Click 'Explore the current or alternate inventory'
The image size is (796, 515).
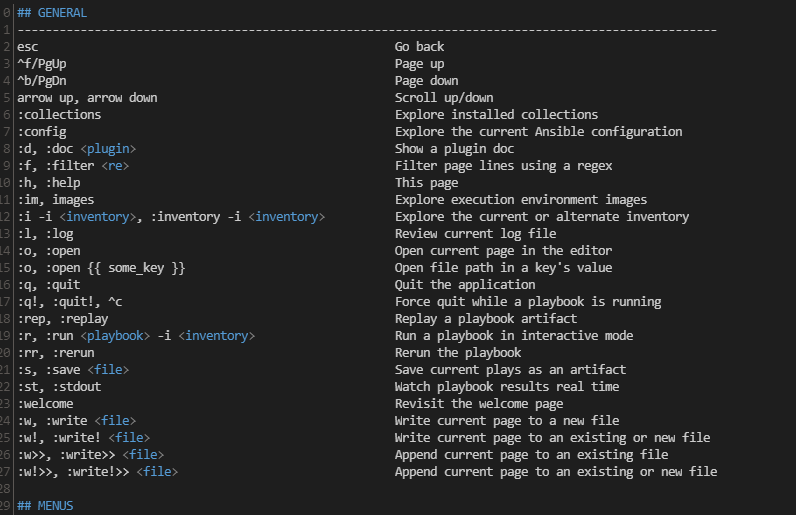pos(542,217)
